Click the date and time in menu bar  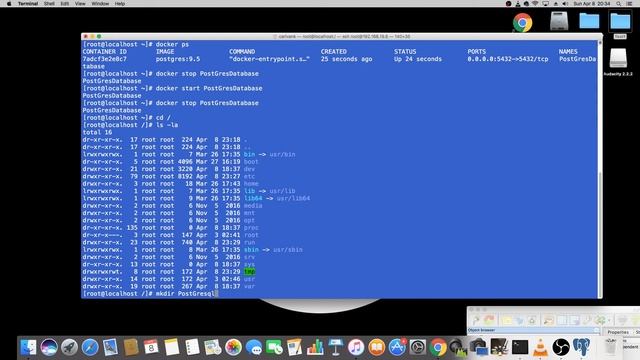(592, 3)
